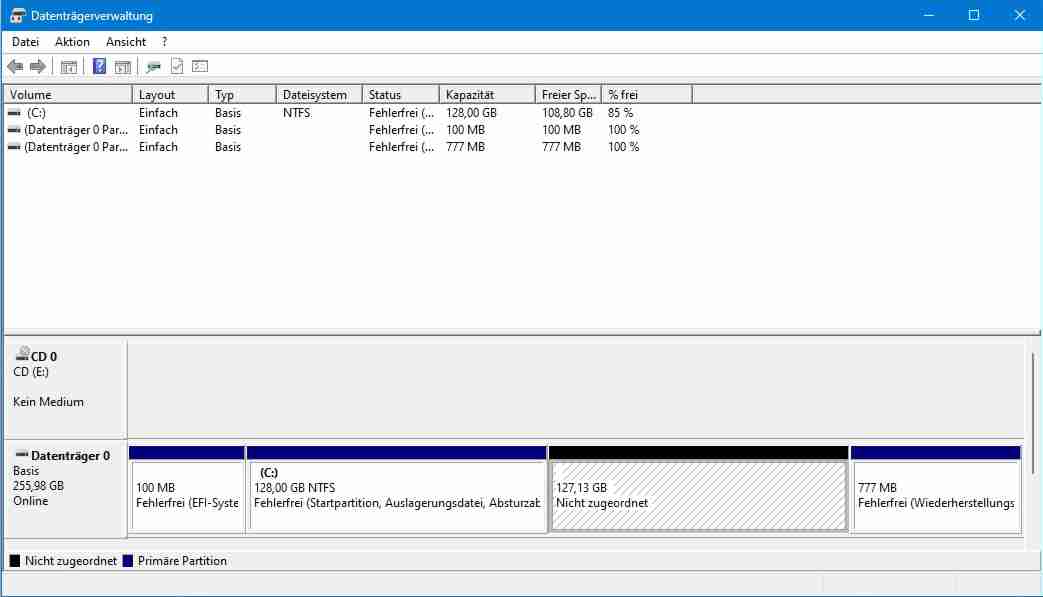This screenshot has width=1043, height=597.
Task: Click the green drive refresh toolbar icon
Action: [x=153, y=67]
